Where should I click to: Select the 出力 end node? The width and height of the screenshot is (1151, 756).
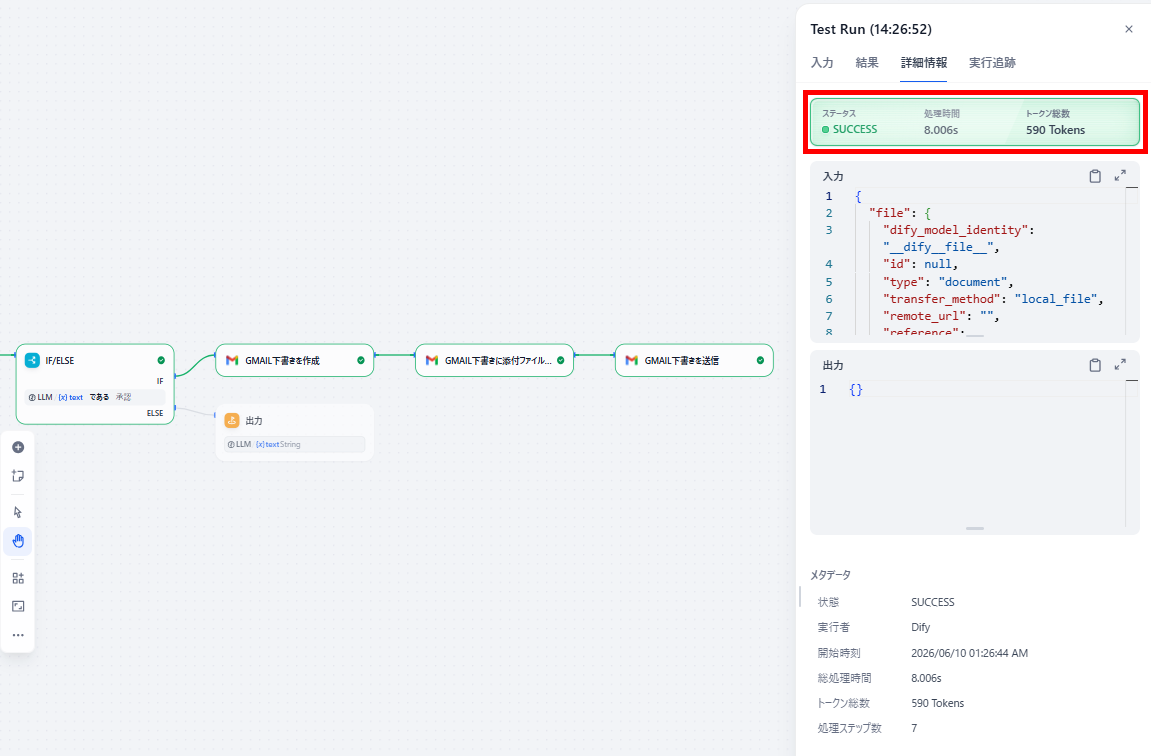(x=294, y=432)
